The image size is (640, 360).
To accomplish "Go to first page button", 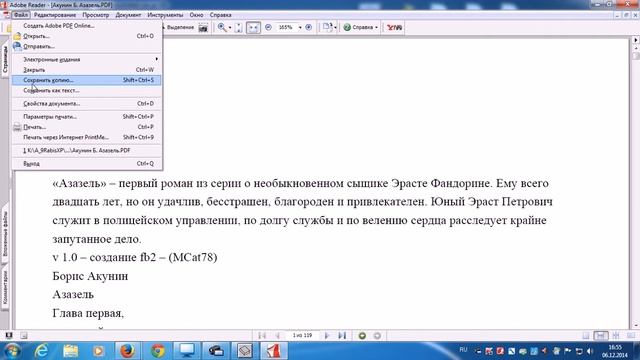I will coord(262,336).
